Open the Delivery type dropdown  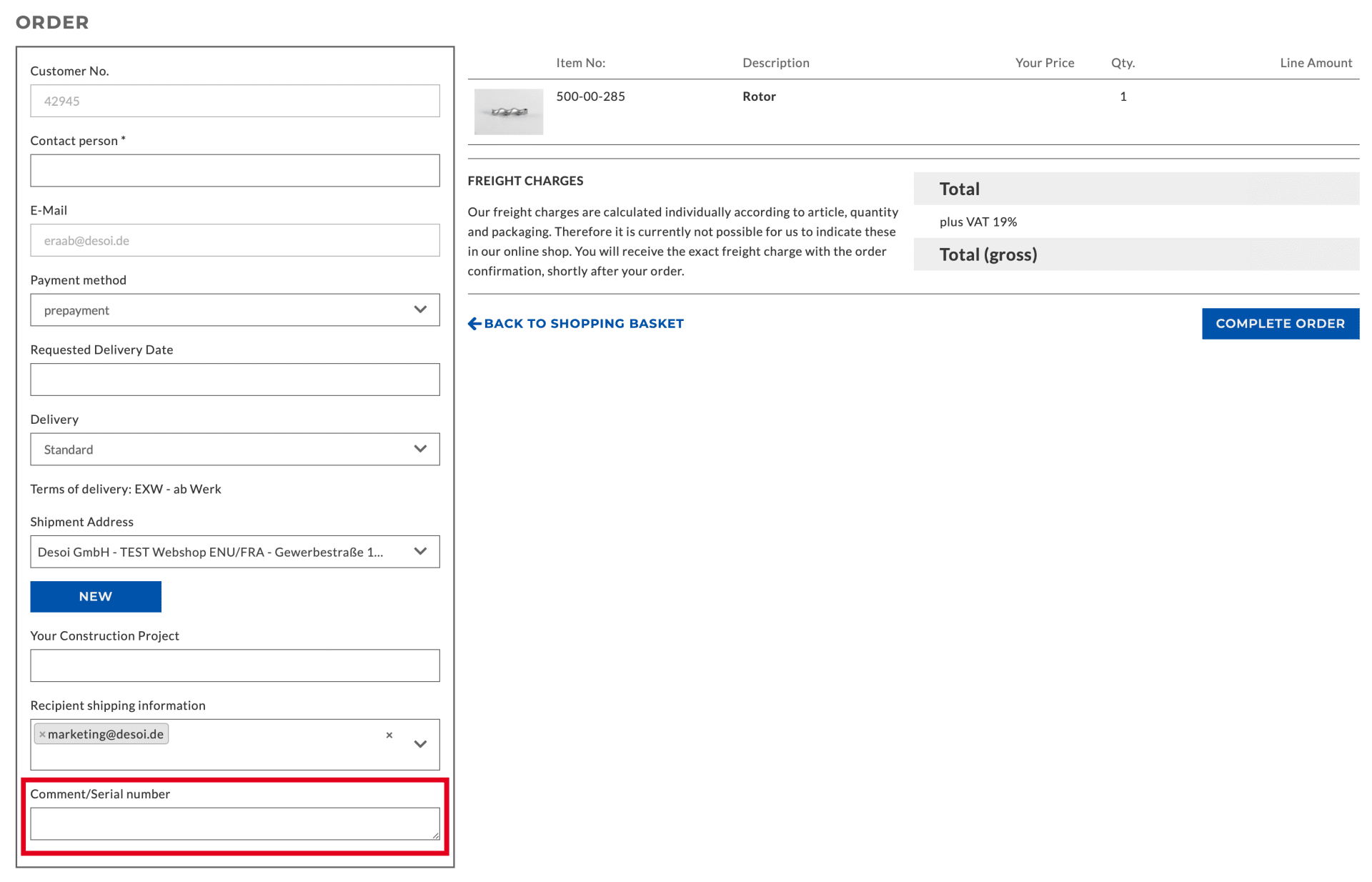coord(234,450)
